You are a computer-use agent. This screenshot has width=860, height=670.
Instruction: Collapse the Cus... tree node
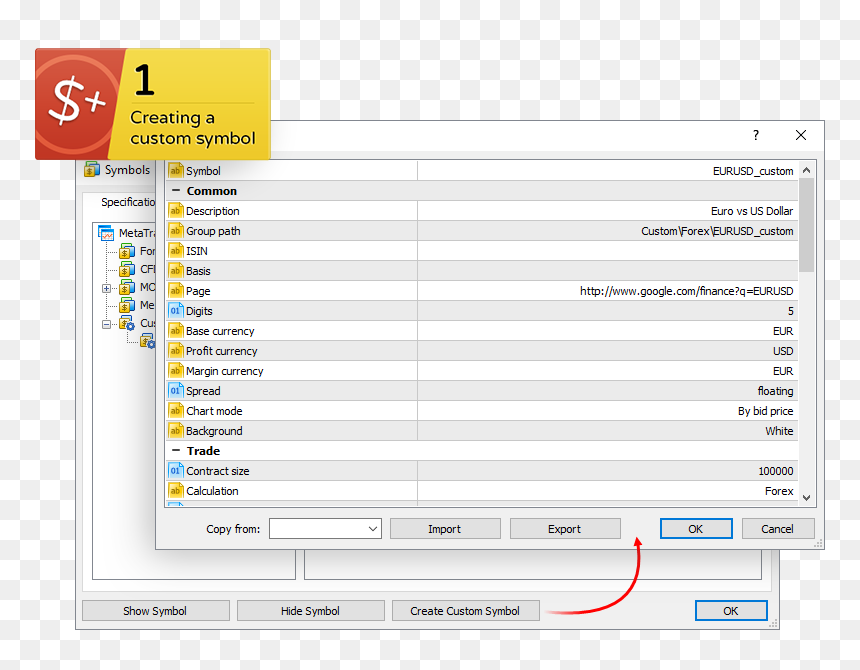(106, 324)
